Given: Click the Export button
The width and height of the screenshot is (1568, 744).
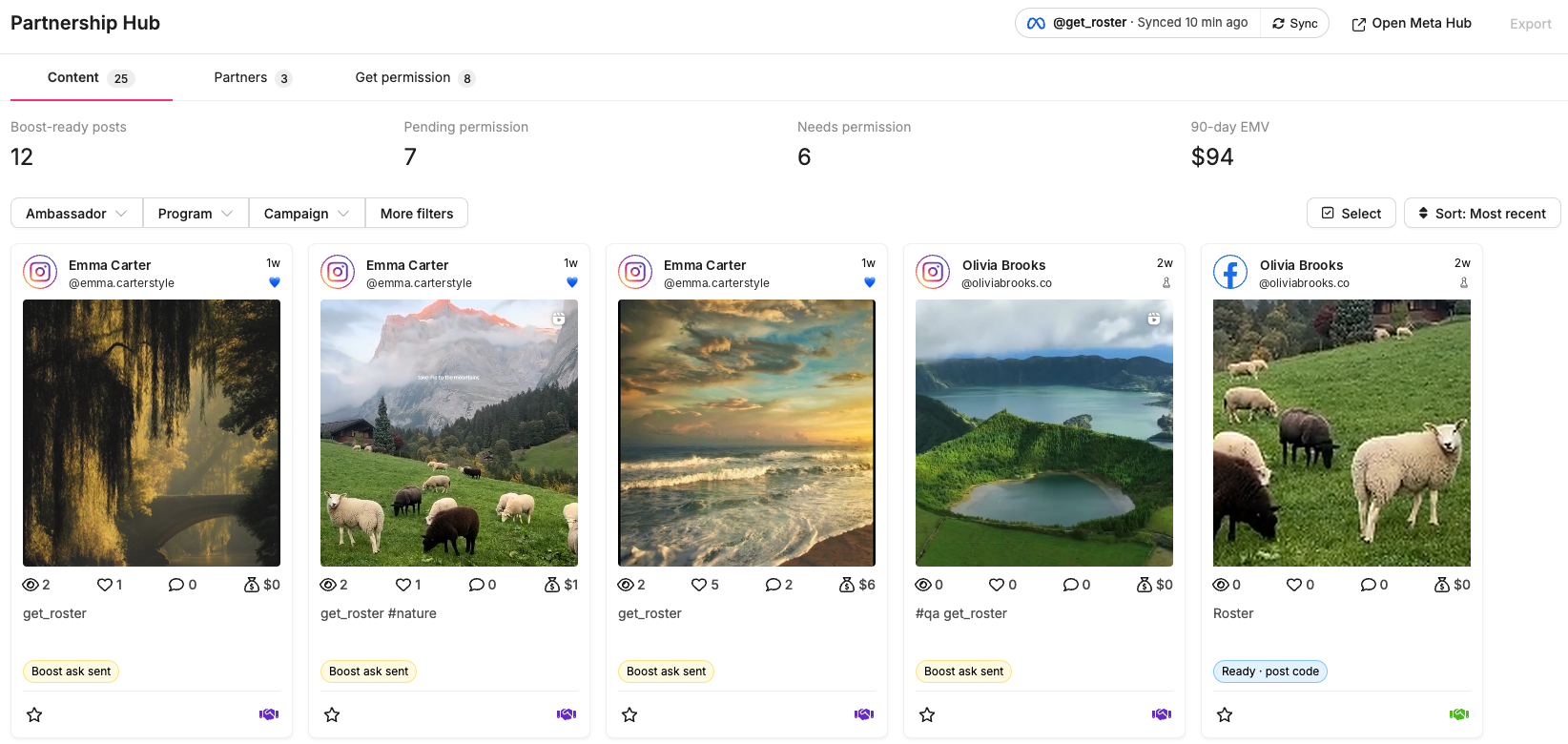Looking at the screenshot, I should click(1531, 24).
